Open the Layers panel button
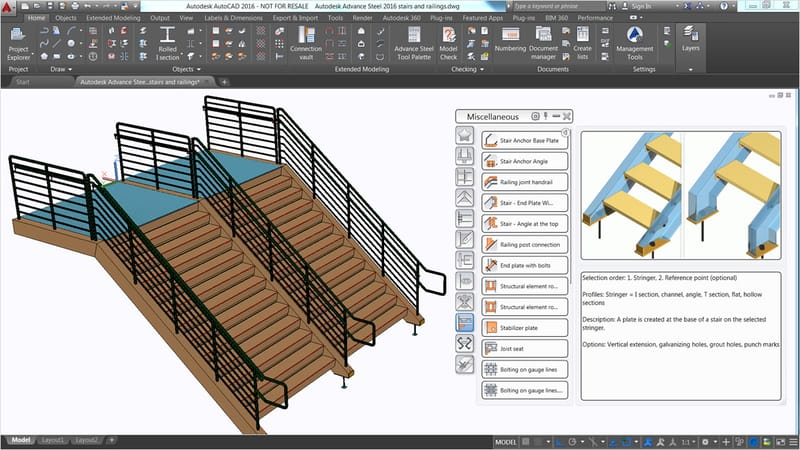Image resolution: width=800 pixels, height=450 pixels. 690,39
